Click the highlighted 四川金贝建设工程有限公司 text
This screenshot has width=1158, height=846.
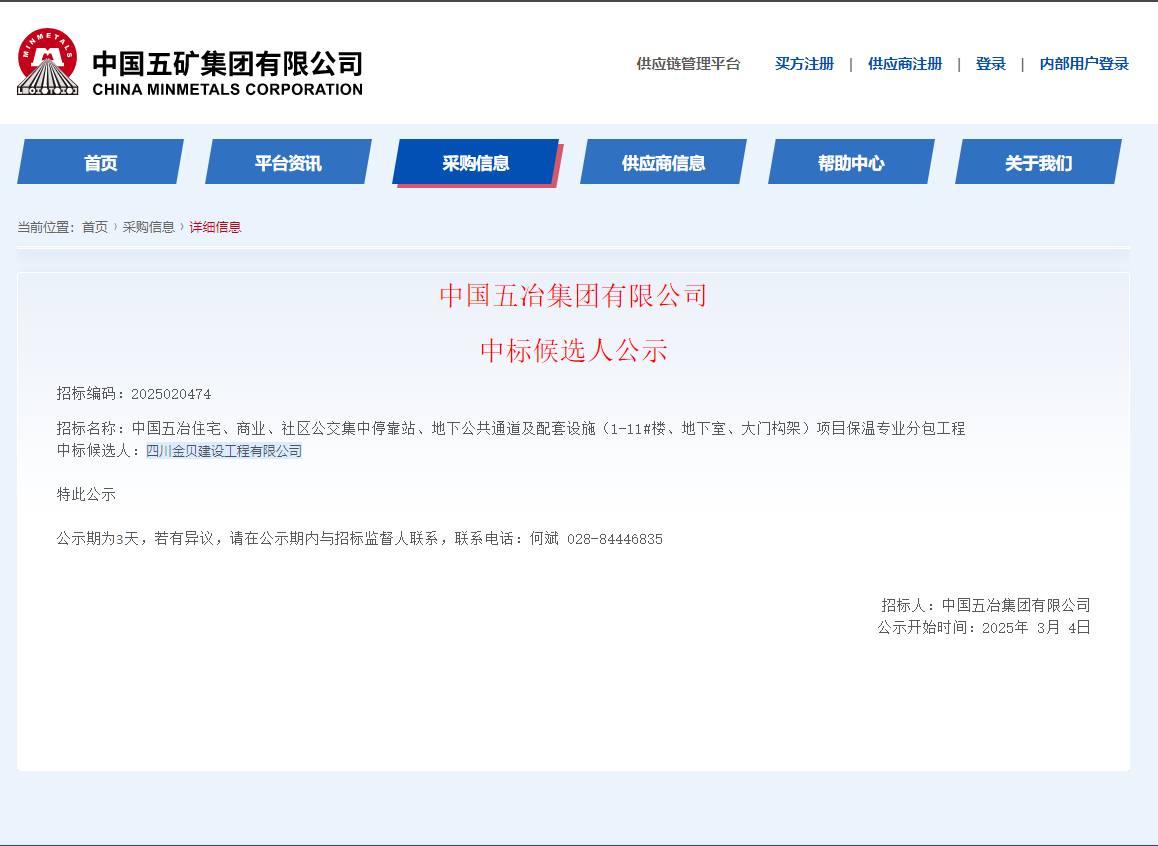coord(224,451)
